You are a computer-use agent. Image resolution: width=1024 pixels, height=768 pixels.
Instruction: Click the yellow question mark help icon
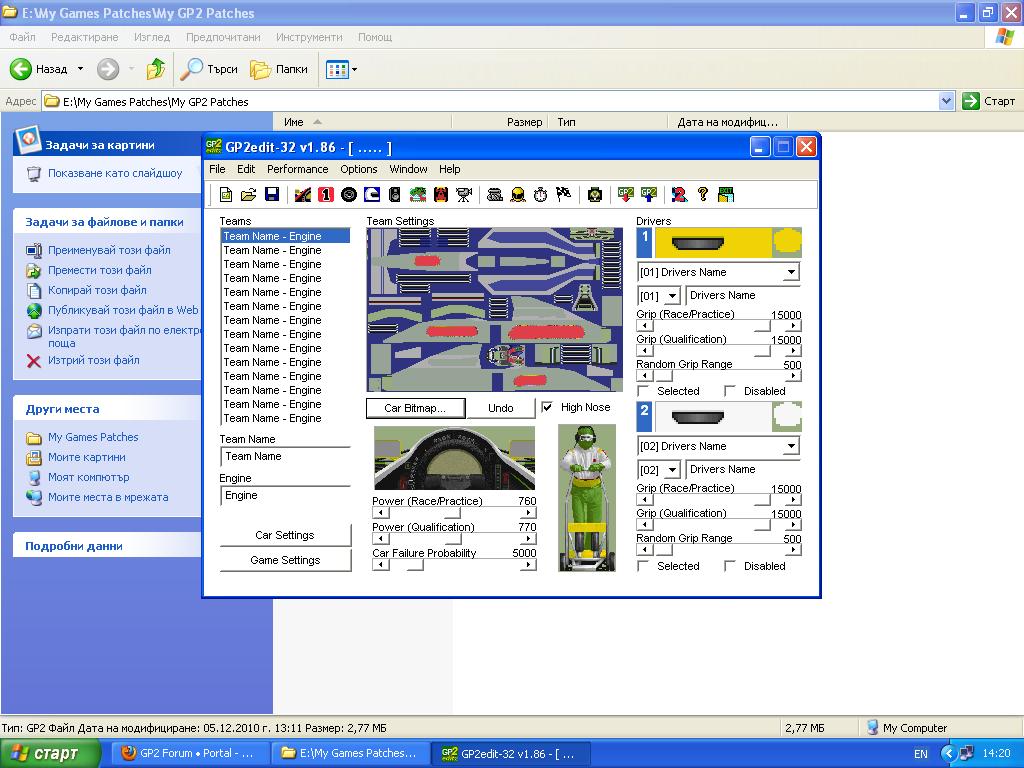pyautogui.click(x=702, y=195)
